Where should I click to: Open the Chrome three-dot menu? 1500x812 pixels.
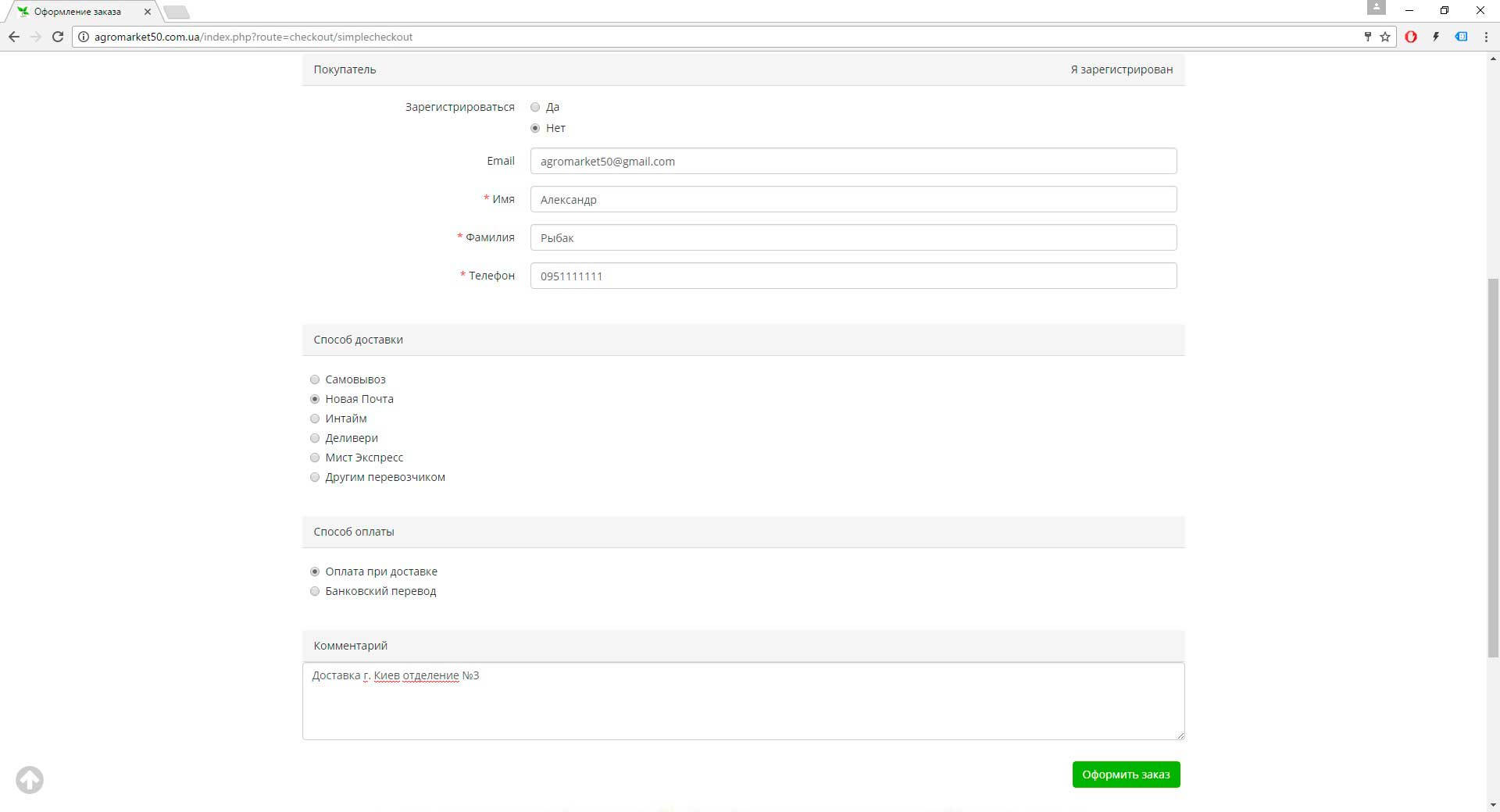pyautogui.click(x=1486, y=37)
